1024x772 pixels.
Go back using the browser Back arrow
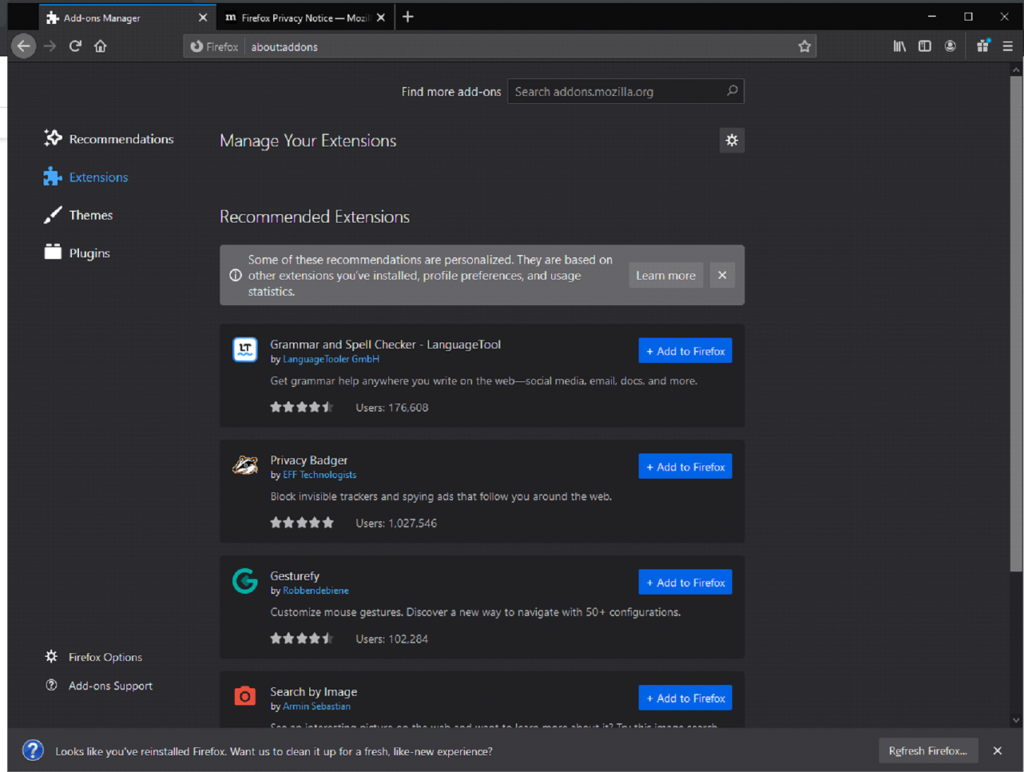(x=24, y=46)
